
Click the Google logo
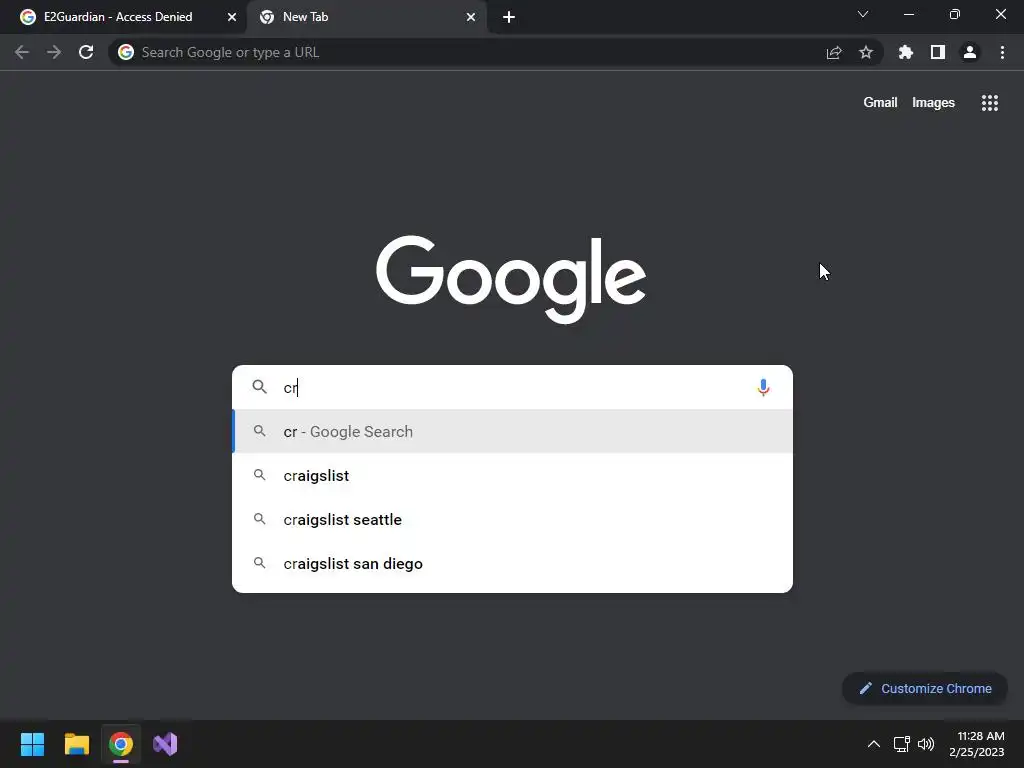tap(511, 280)
